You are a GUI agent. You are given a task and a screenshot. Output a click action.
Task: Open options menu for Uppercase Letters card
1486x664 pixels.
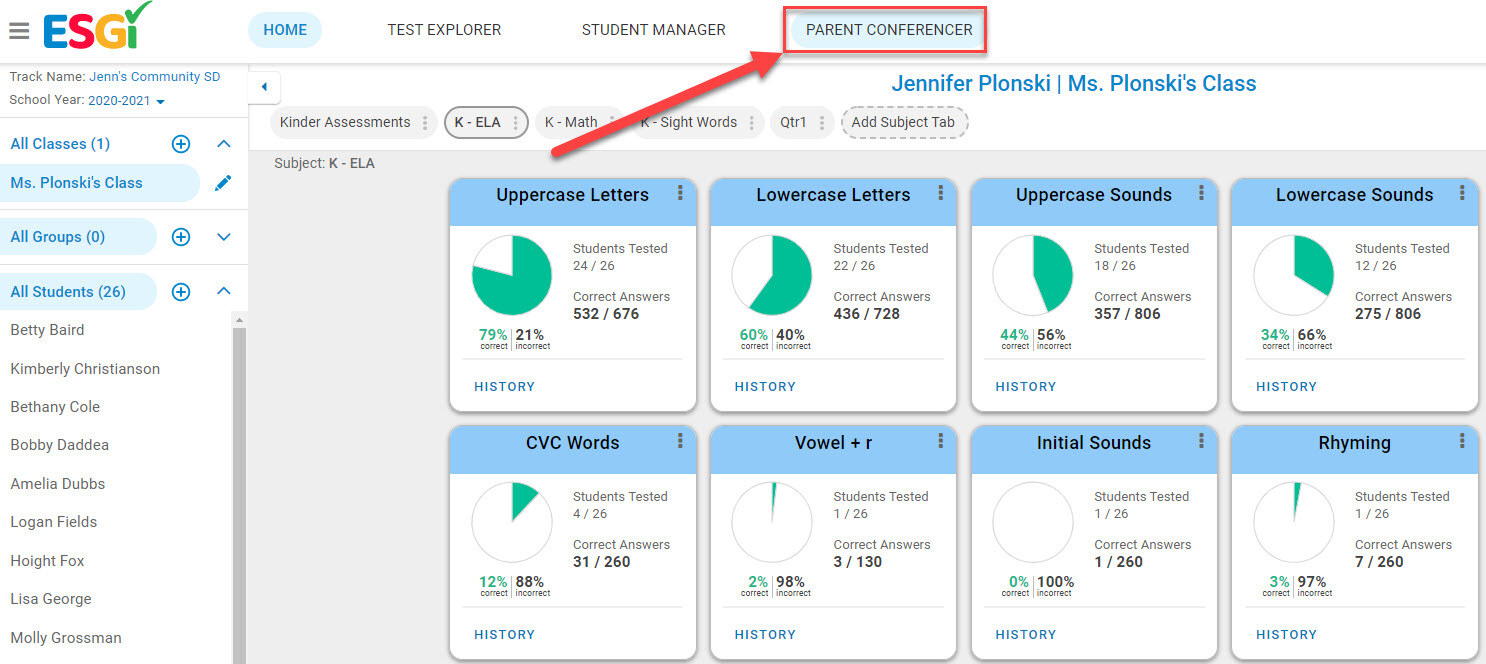680,193
